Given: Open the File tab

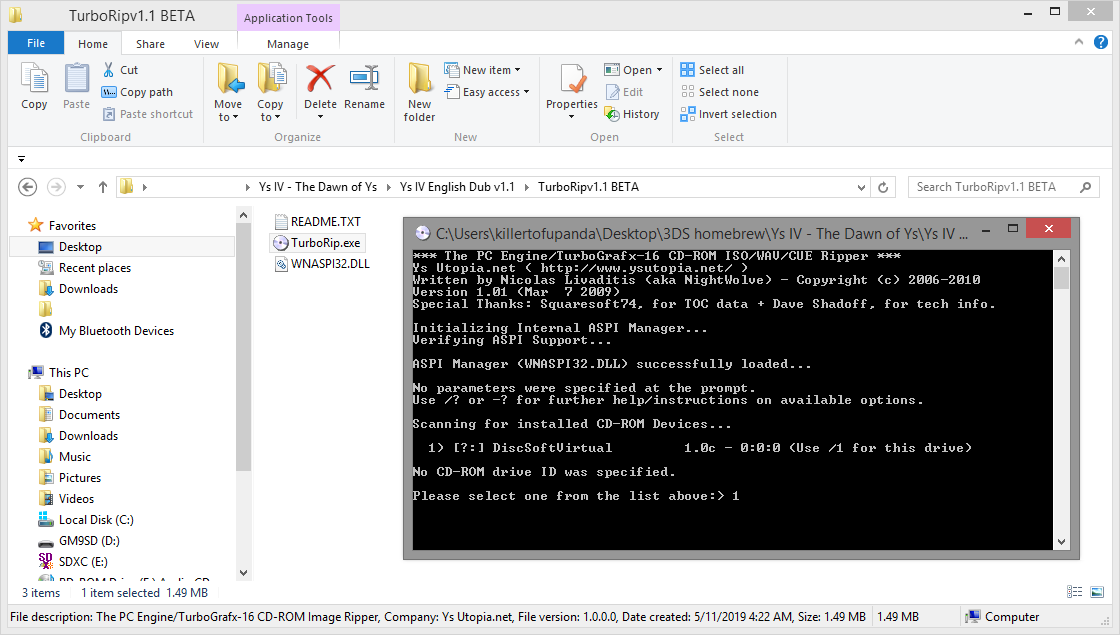Looking at the screenshot, I should [x=36, y=43].
